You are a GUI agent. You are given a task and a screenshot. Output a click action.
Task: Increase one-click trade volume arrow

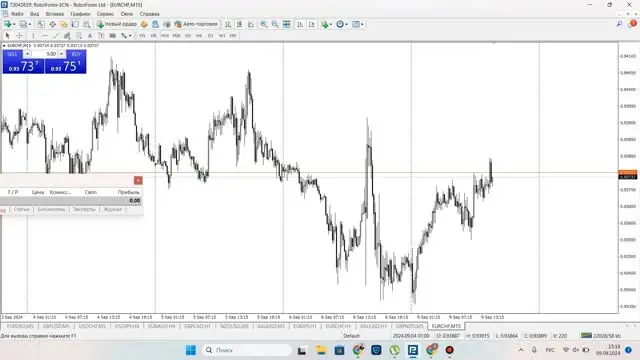point(62,54)
